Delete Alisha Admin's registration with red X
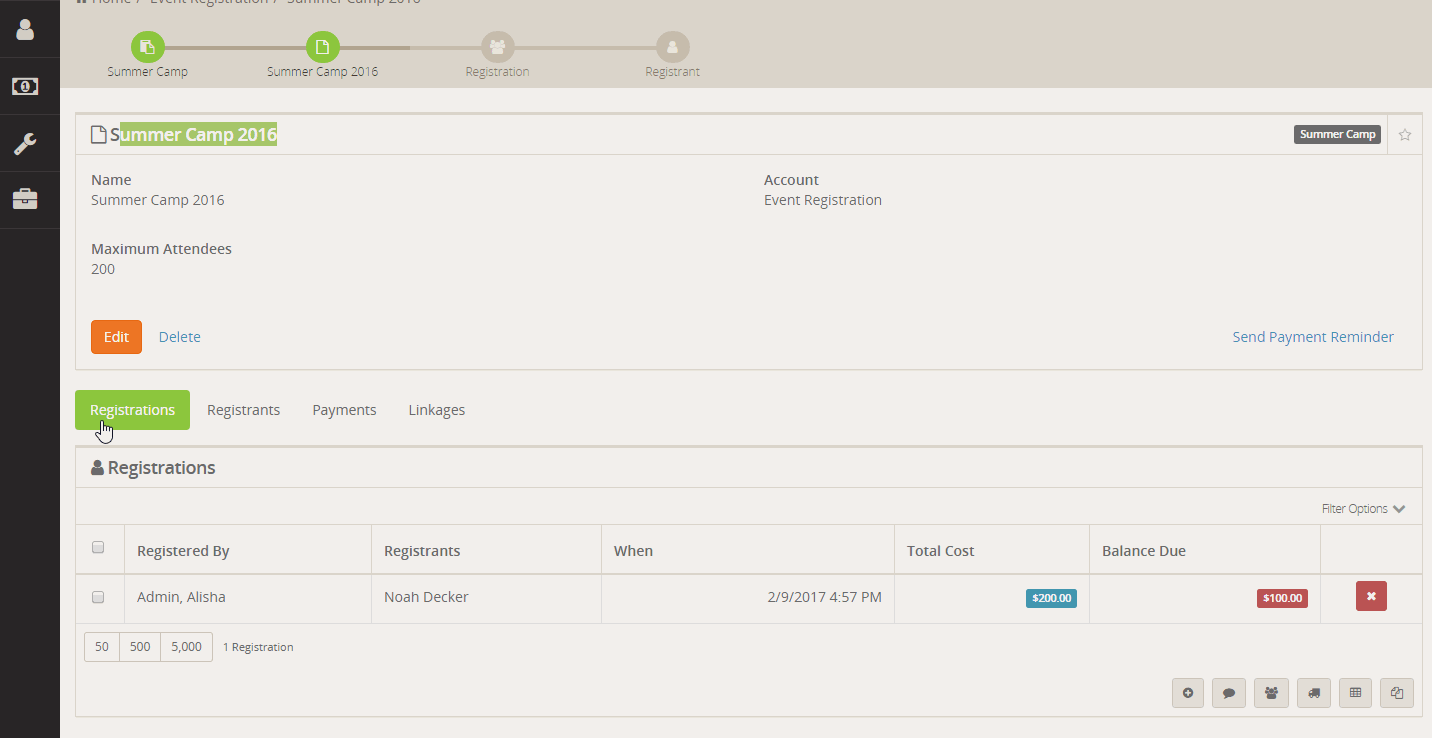The image size is (1432, 738). [x=1371, y=596]
